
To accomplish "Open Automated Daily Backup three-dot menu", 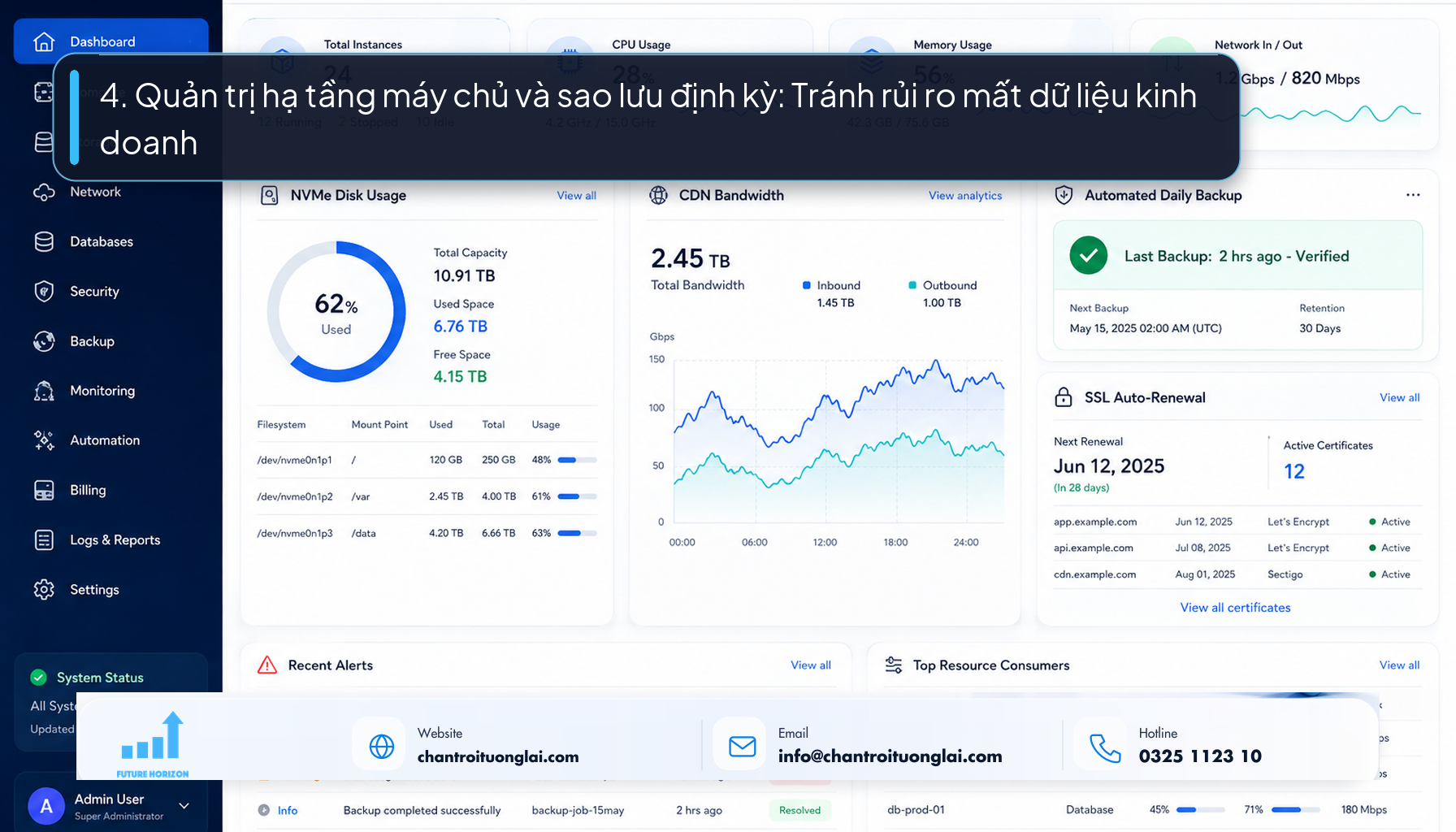I will 1413,196.
